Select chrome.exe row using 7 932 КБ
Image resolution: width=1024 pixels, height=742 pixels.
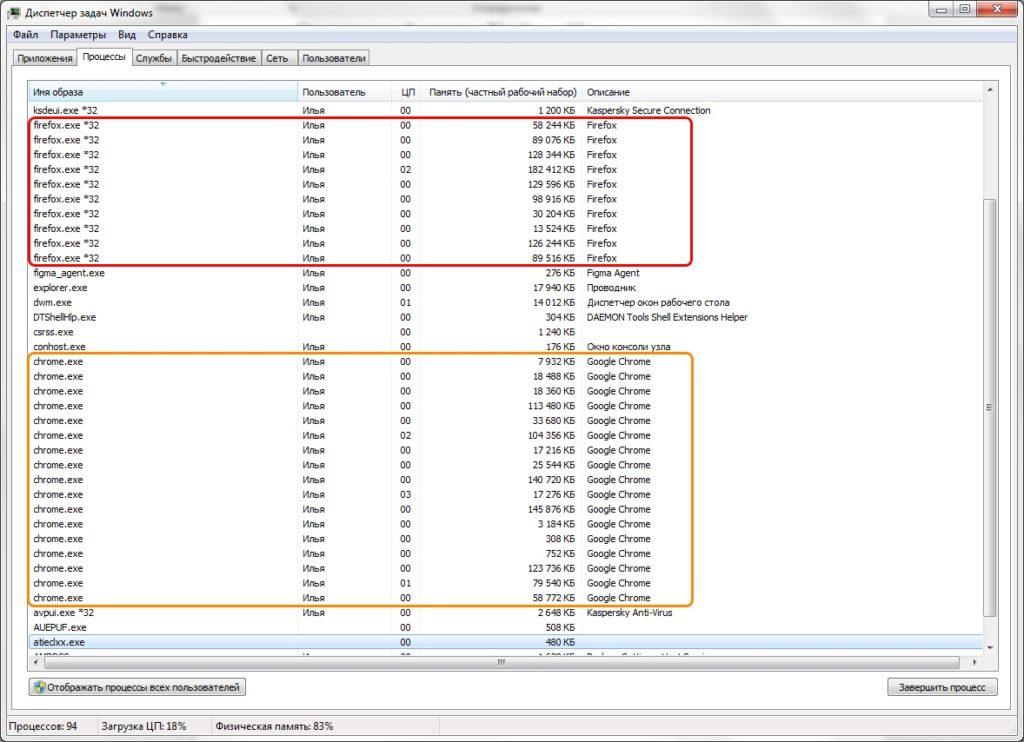505,361
